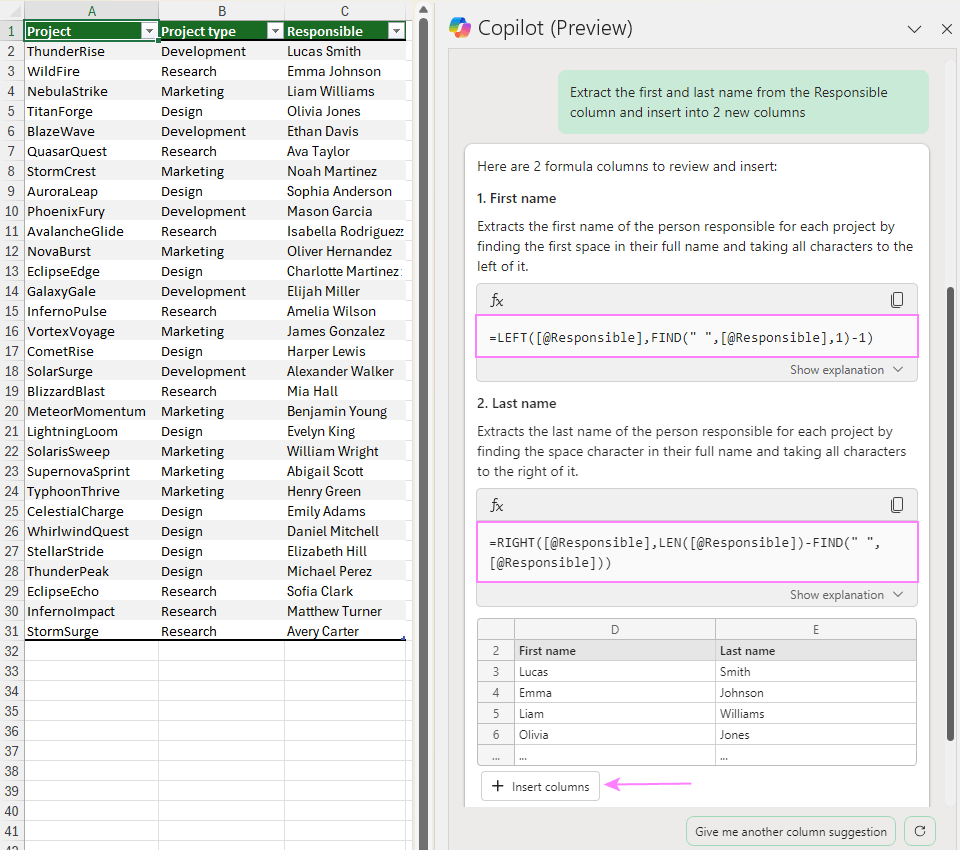
Task: Select cell Emma Johnson
Action: (x=345, y=72)
